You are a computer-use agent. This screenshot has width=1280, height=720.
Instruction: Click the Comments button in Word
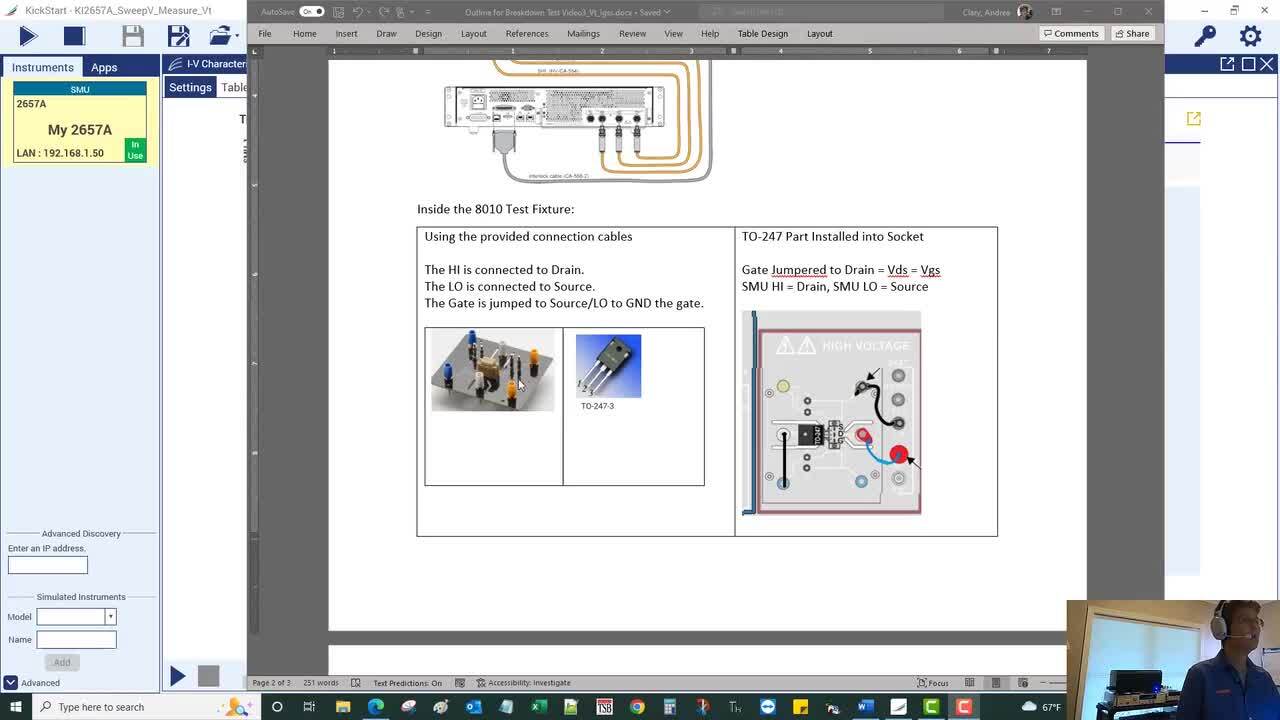pyautogui.click(x=1070, y=33)
